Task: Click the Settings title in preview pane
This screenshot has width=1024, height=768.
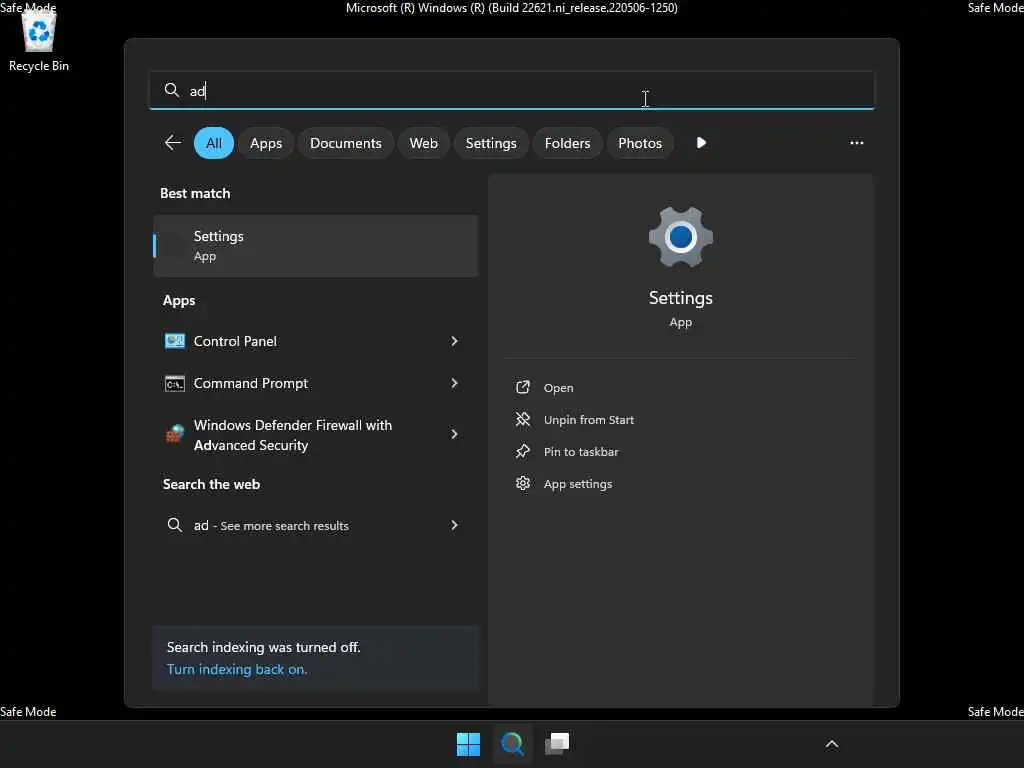Action: [680, 298]
